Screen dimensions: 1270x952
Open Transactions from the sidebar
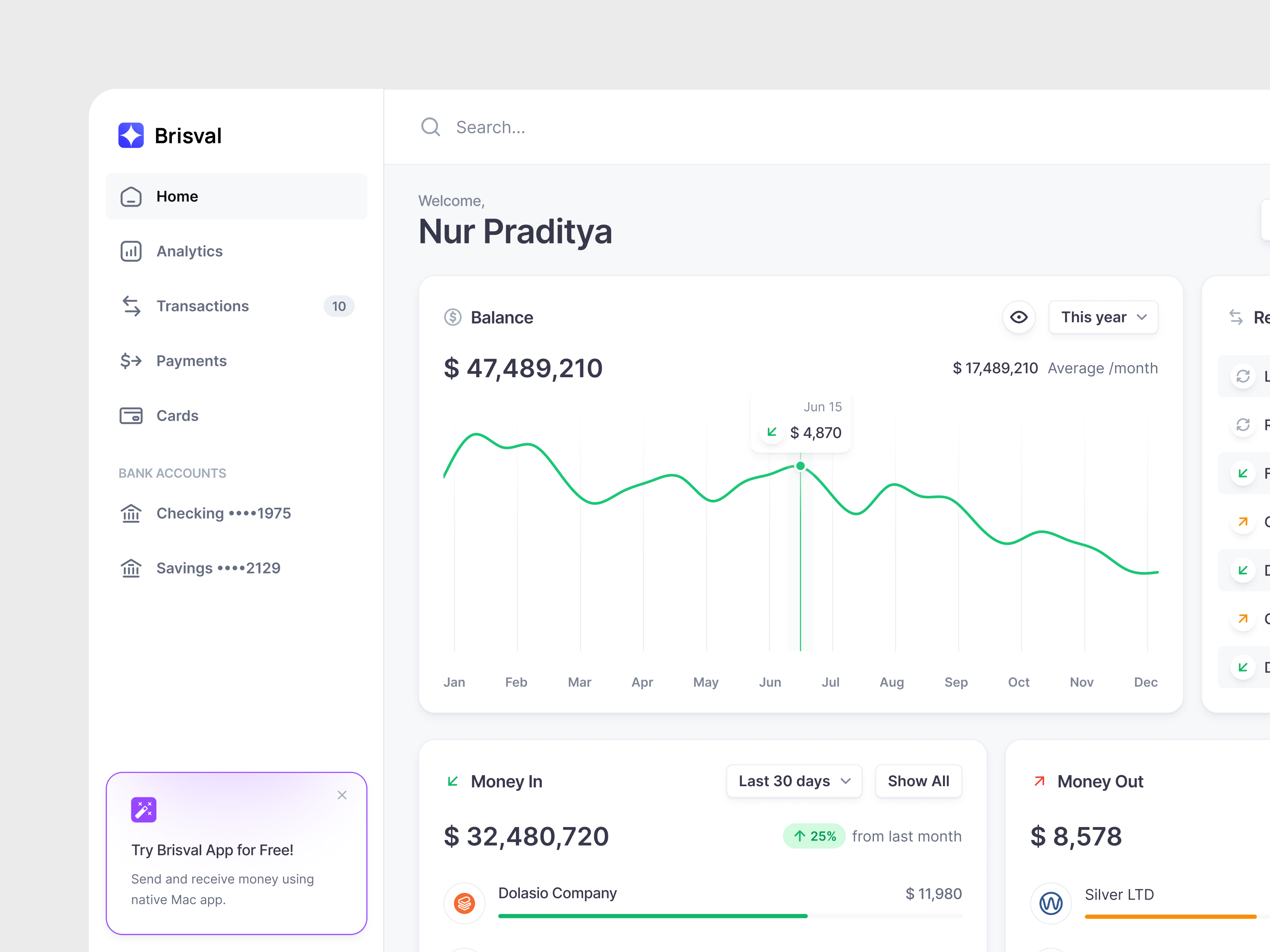click(x=203, y=306)
